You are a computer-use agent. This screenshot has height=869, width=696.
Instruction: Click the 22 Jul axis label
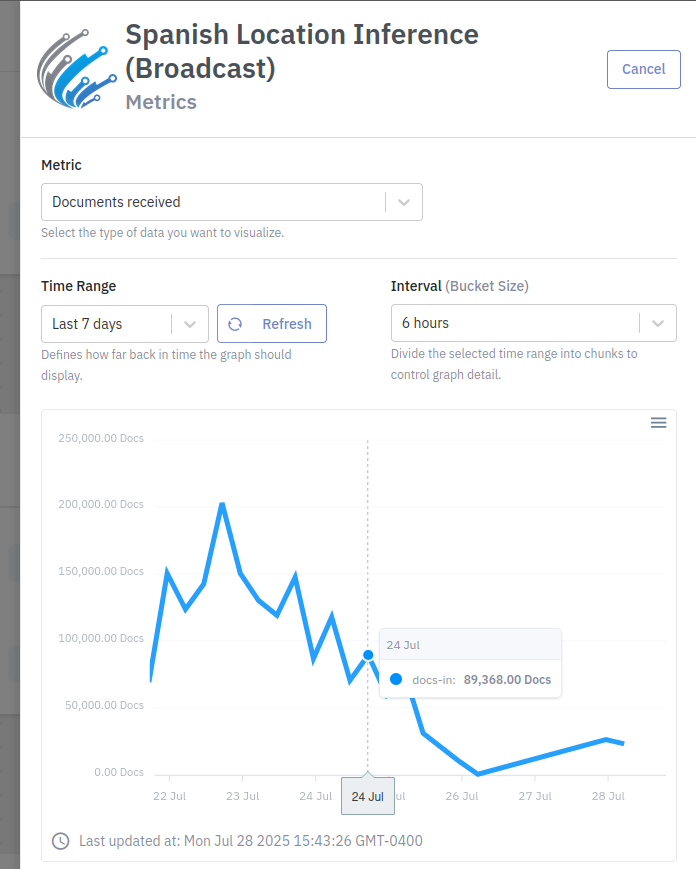(170, 796)
